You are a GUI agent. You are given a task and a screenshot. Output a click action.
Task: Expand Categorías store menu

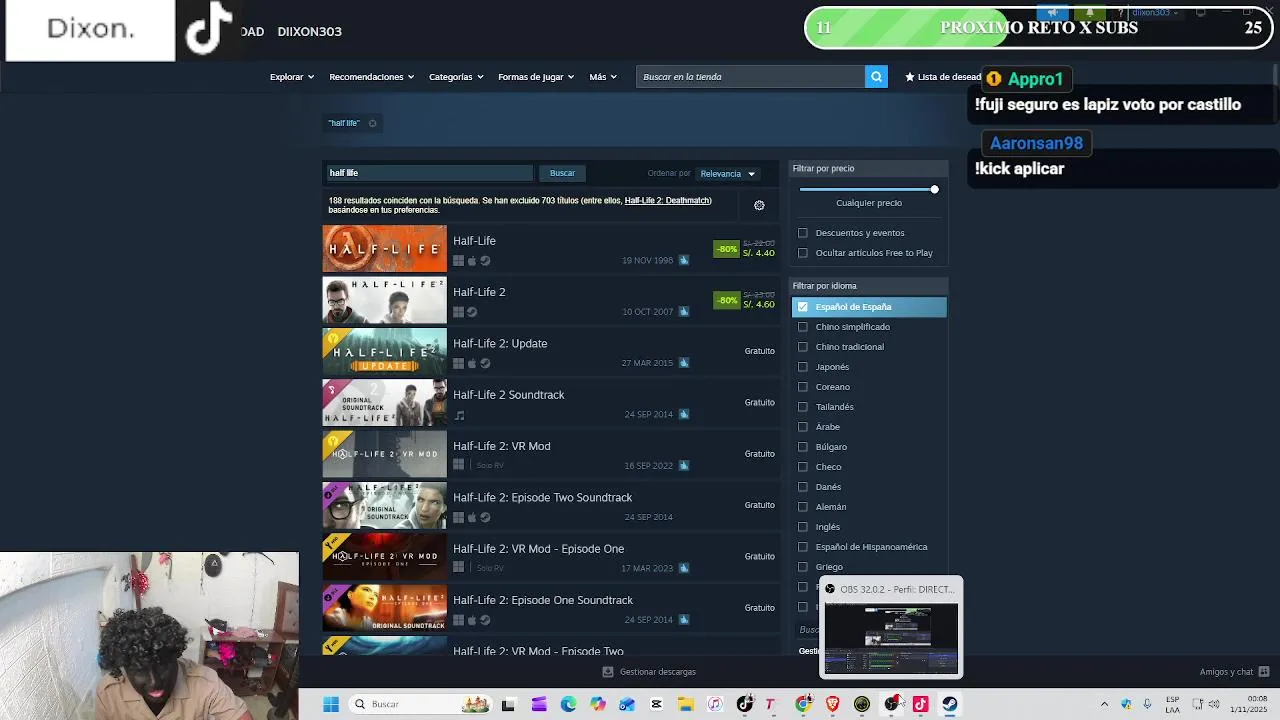point(456,77)
